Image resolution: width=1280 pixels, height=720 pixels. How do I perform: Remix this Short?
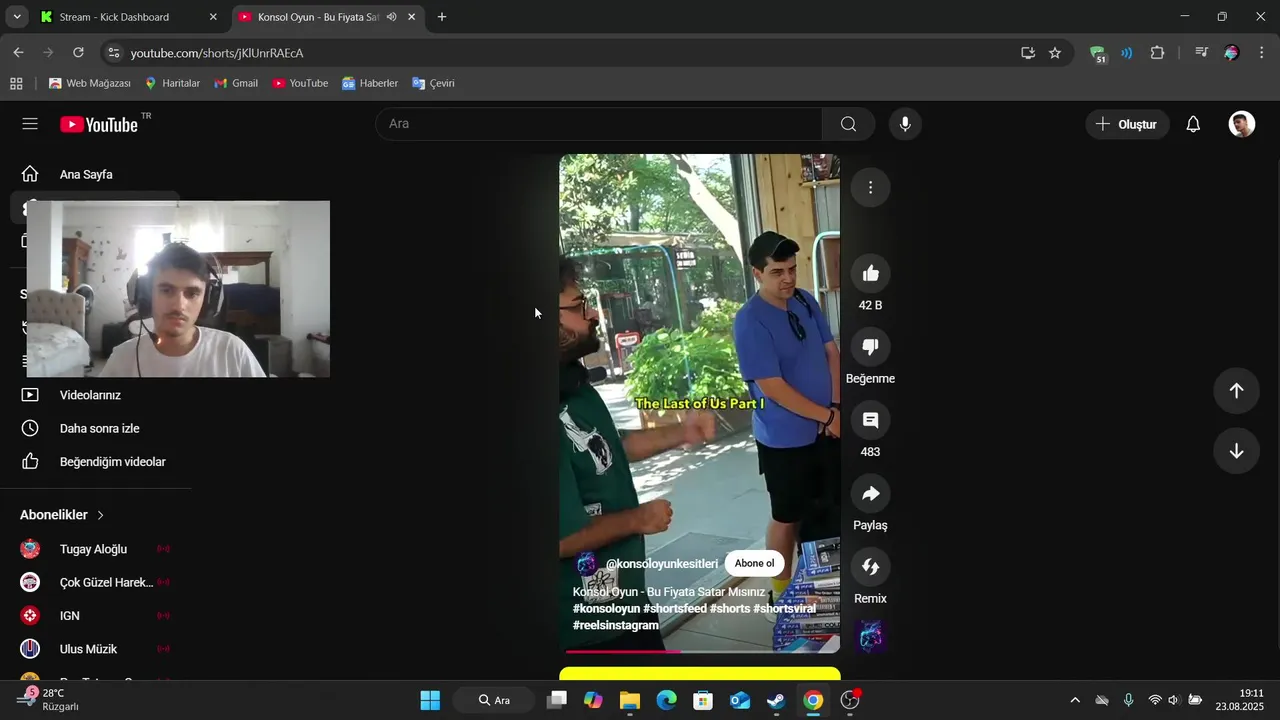pyautogui.click(x=870, y=567)
